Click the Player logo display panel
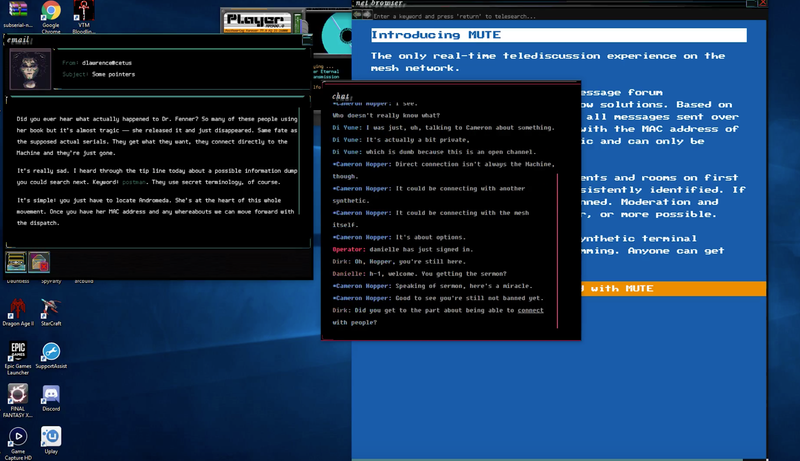Image resolution: width=800 pixels, height=461 pixels. coord(257,21)
